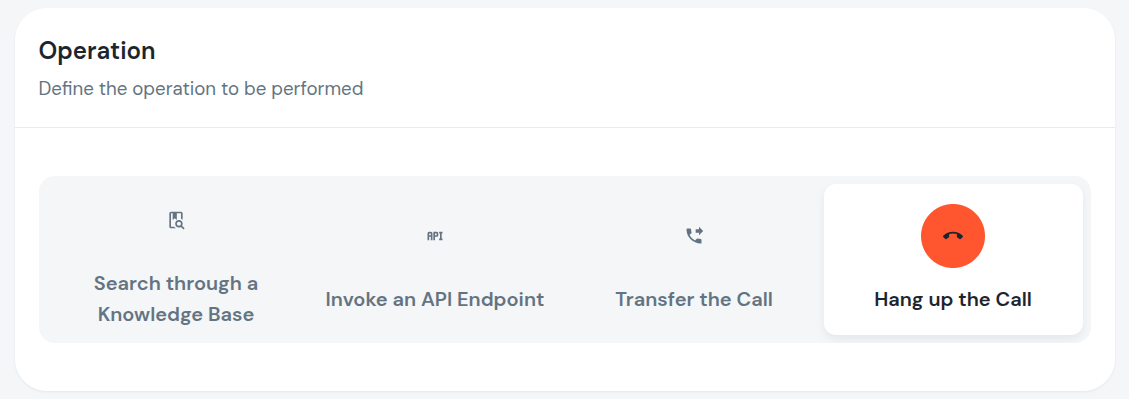Image resolution: width=1129 pixels, height=399 pixels.
Task: Click the API icon
Action: pos(435,236)
